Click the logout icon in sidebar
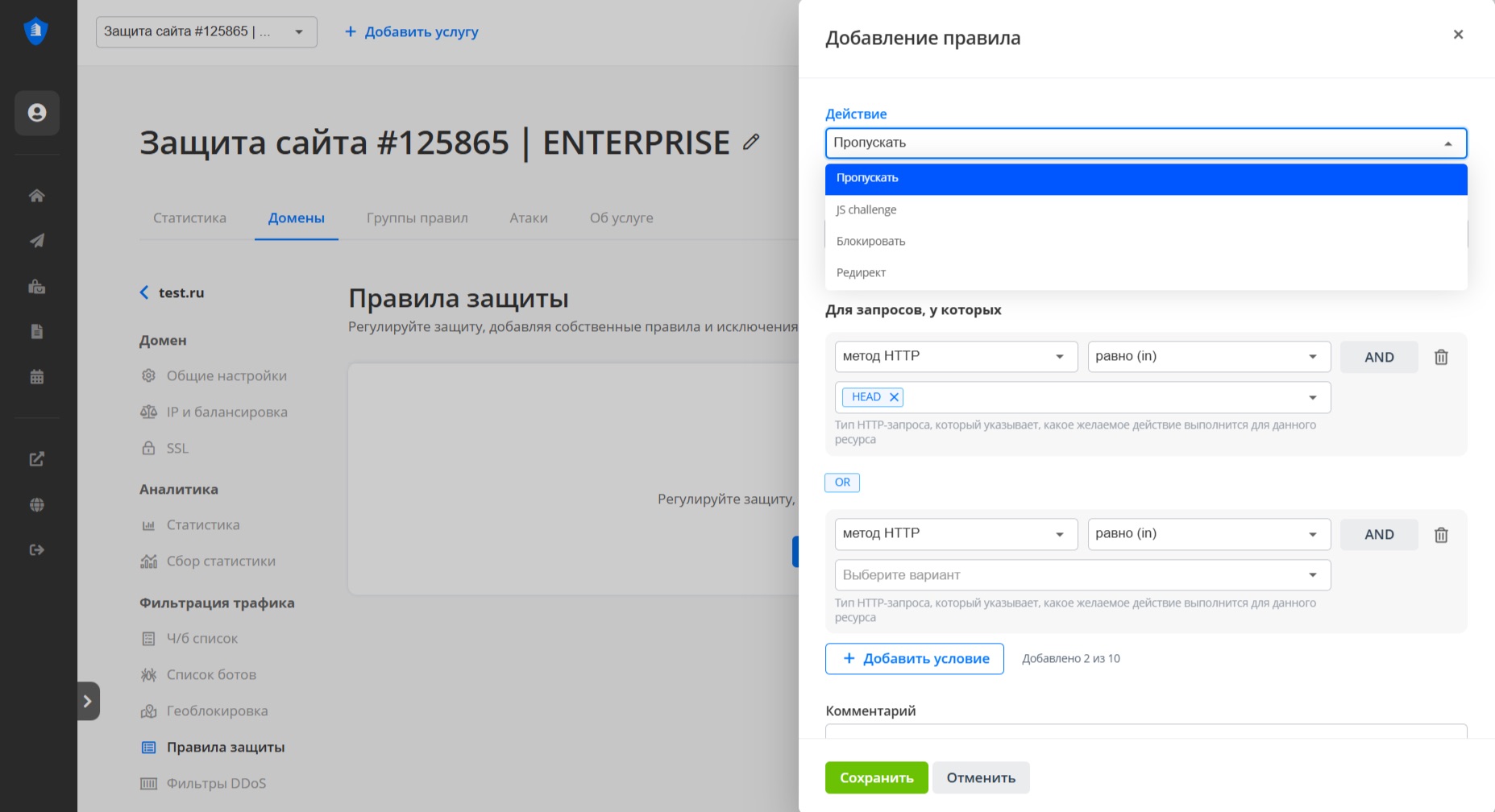Image resolution: width=1495 pixels, height=812 pixels. click(37, 550)
